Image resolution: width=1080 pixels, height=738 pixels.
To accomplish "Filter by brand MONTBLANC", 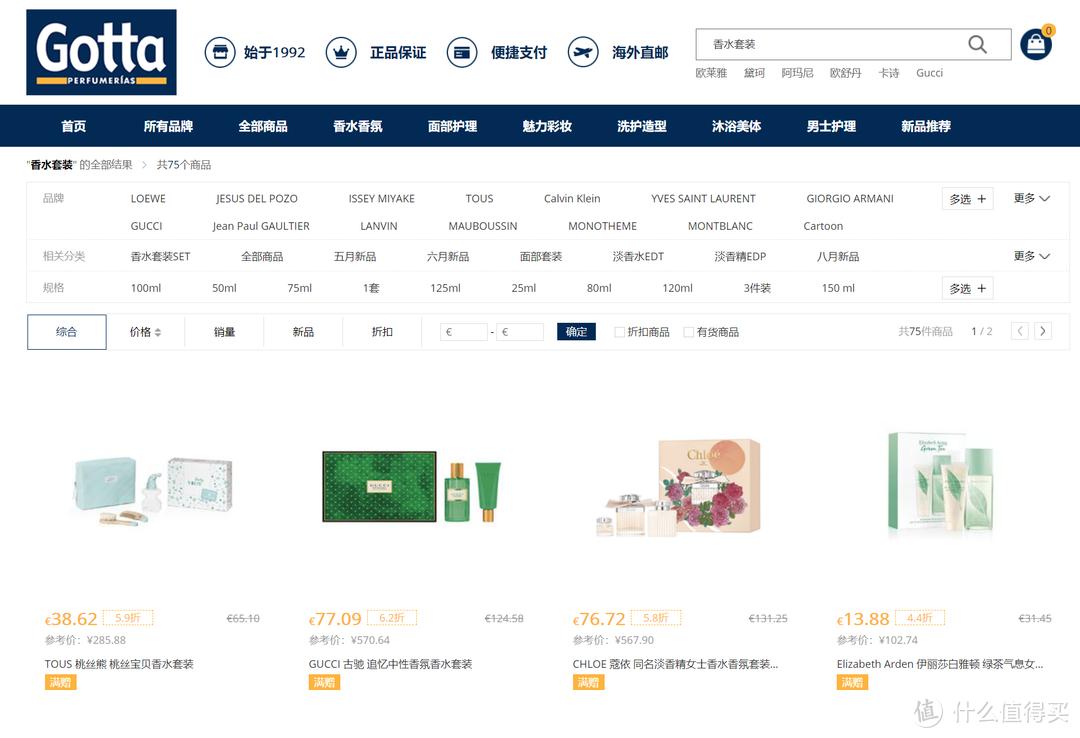I will pyautogui.click(x=720, y=226).
